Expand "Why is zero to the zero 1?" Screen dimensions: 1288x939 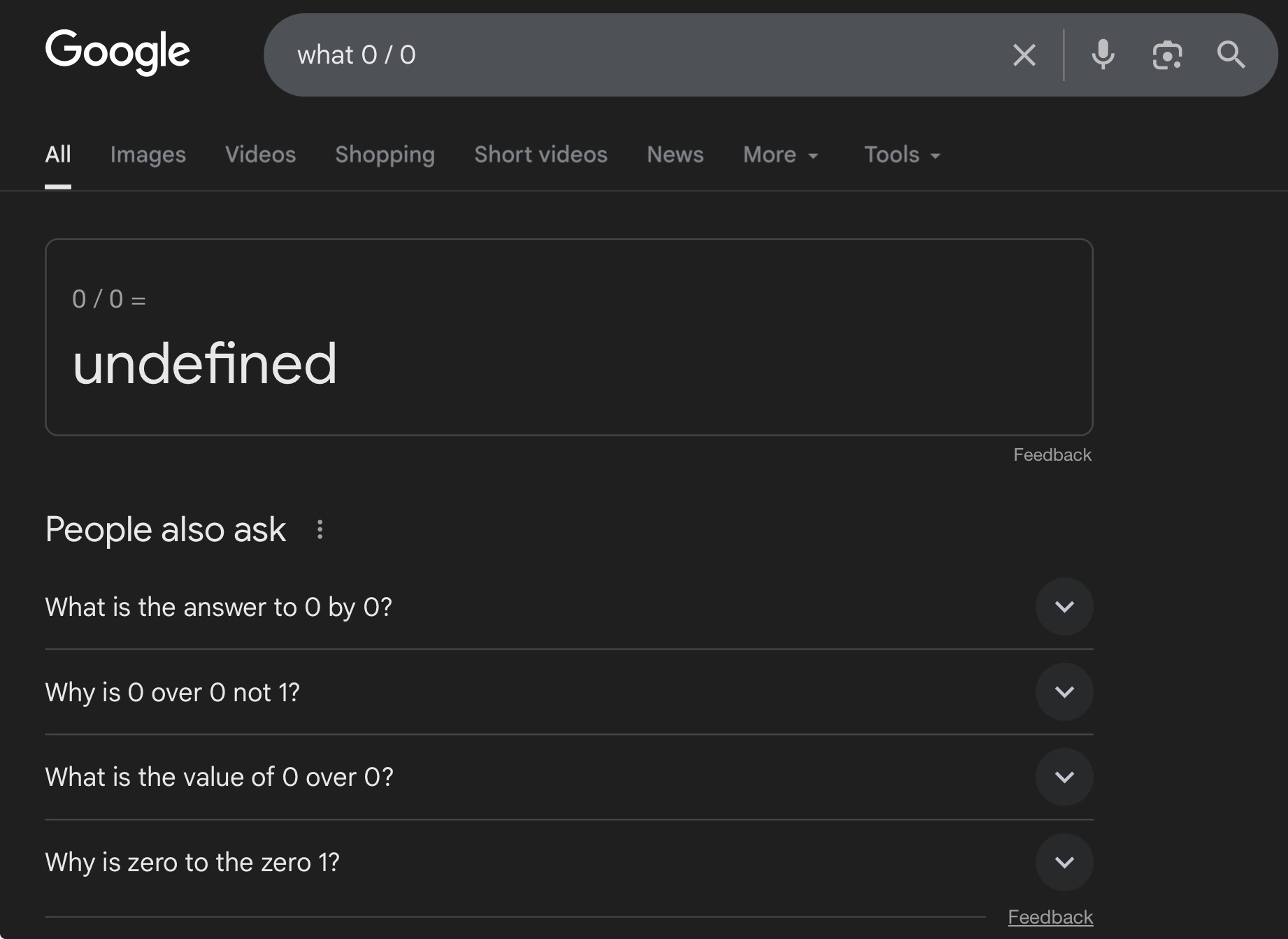(1064, 862)
